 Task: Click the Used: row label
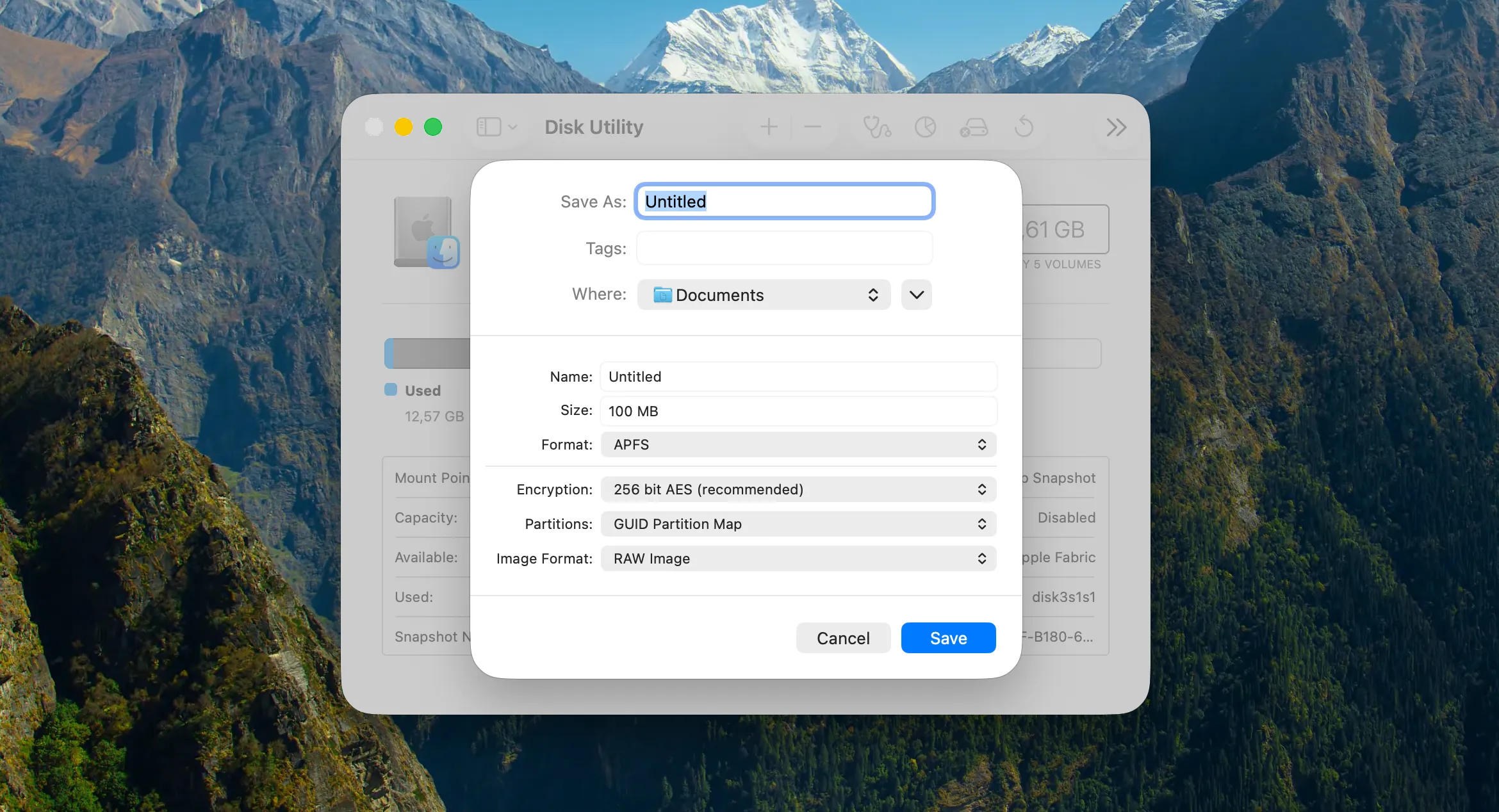click(414, 597)
